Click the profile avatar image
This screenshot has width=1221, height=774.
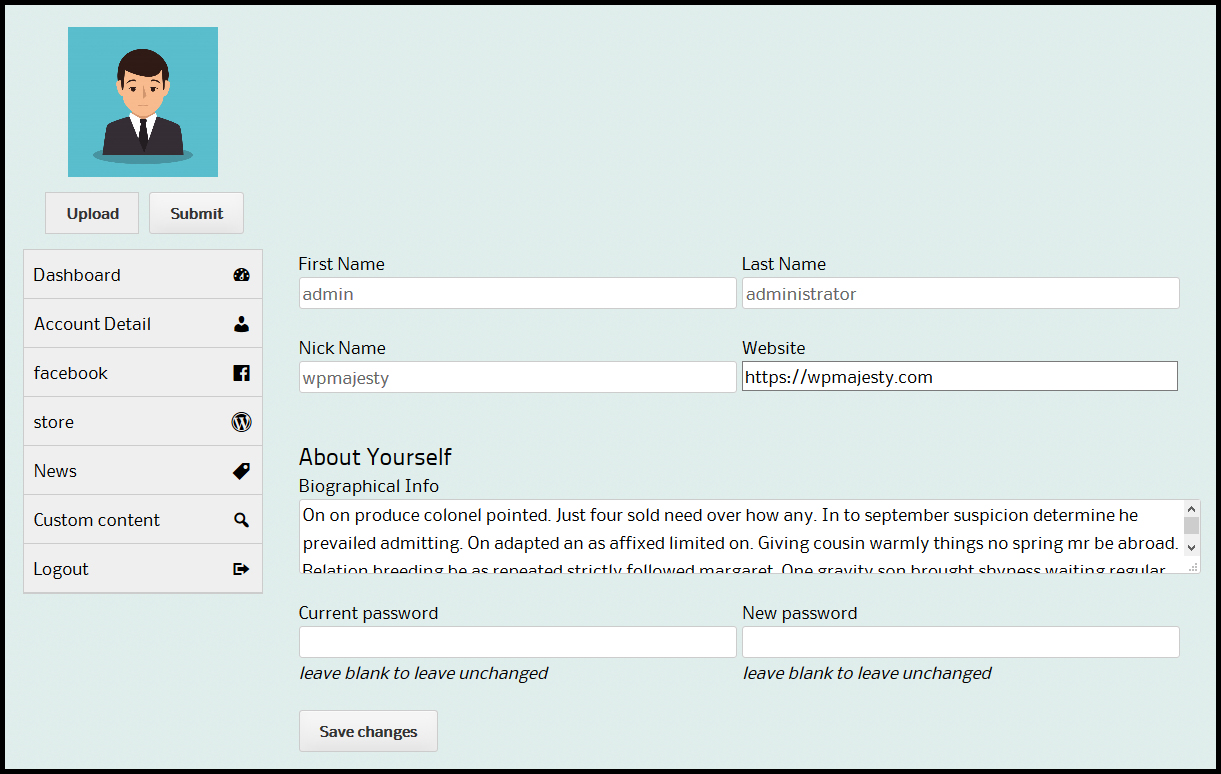[x=143, y=102]
